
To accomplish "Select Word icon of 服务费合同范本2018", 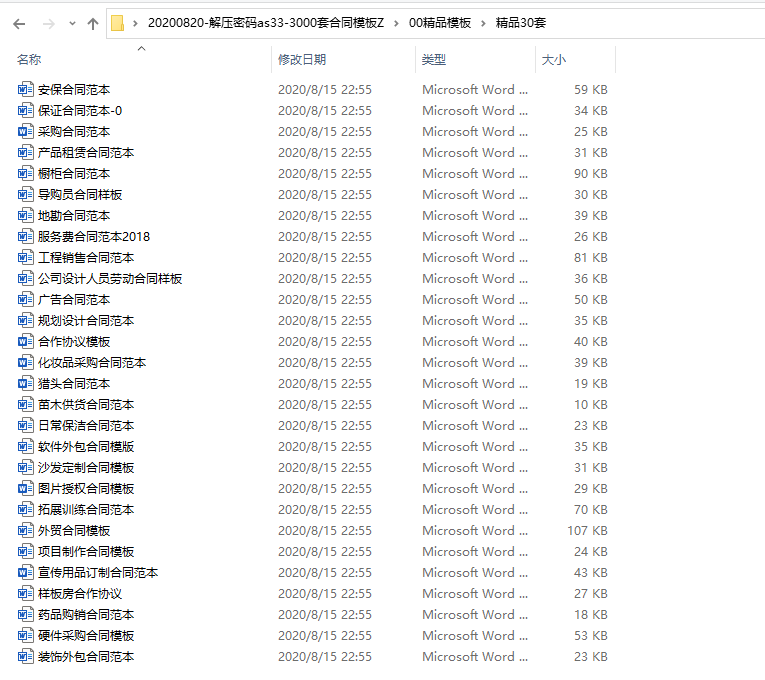I will [25, 236].
